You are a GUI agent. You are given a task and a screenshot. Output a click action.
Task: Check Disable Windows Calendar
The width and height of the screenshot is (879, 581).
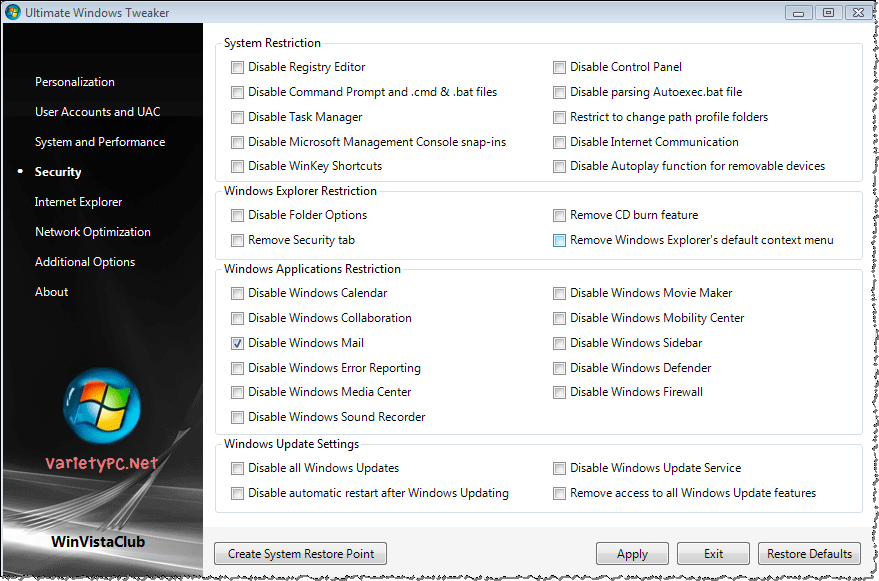pos(238,293)
